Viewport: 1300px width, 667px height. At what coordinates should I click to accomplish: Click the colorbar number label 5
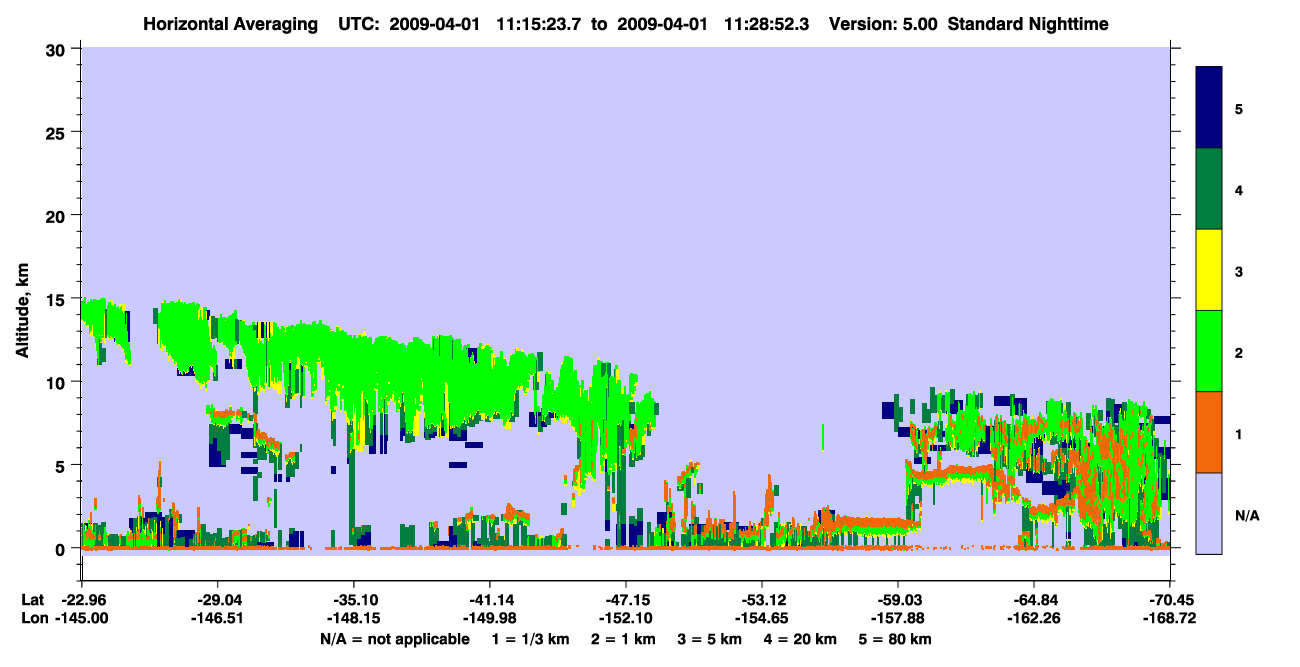coord(1239,108)
